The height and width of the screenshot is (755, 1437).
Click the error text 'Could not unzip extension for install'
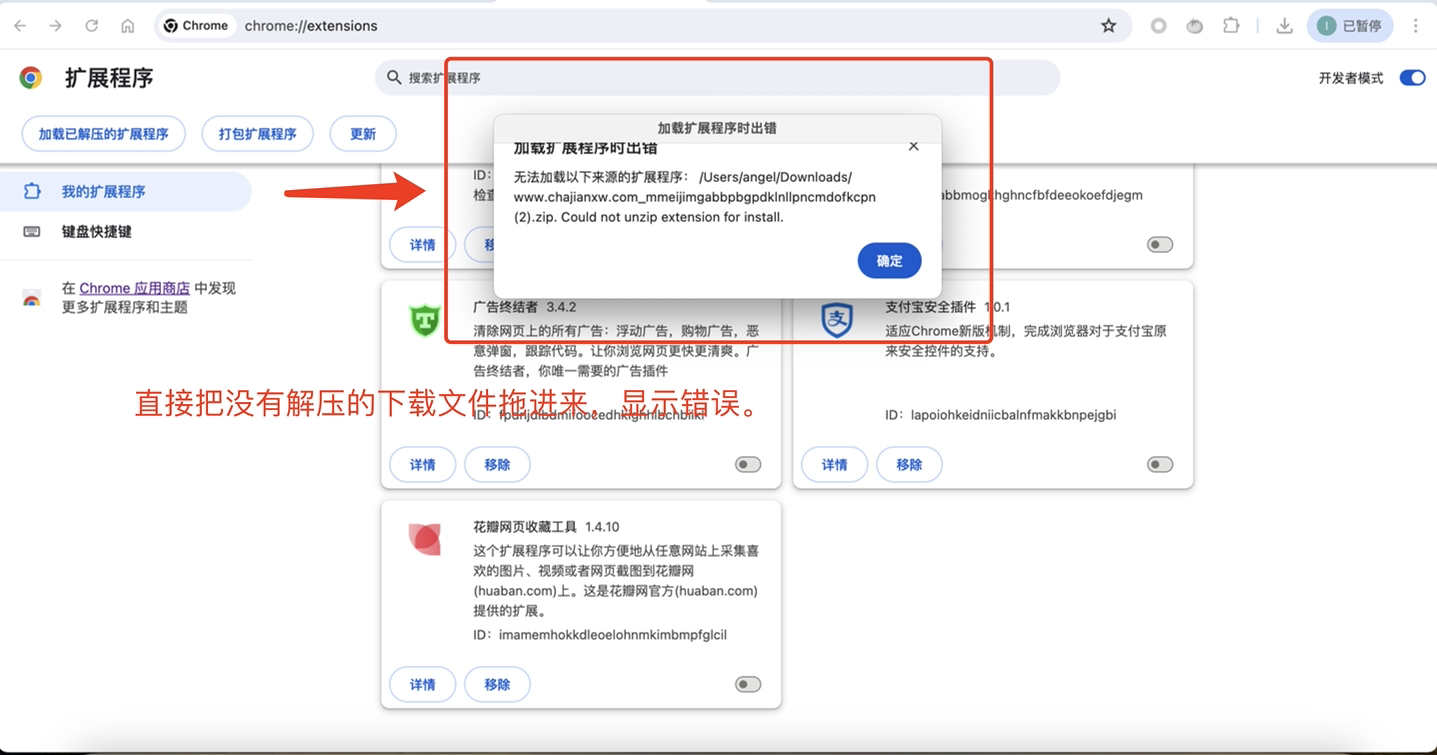pos(672,217)
